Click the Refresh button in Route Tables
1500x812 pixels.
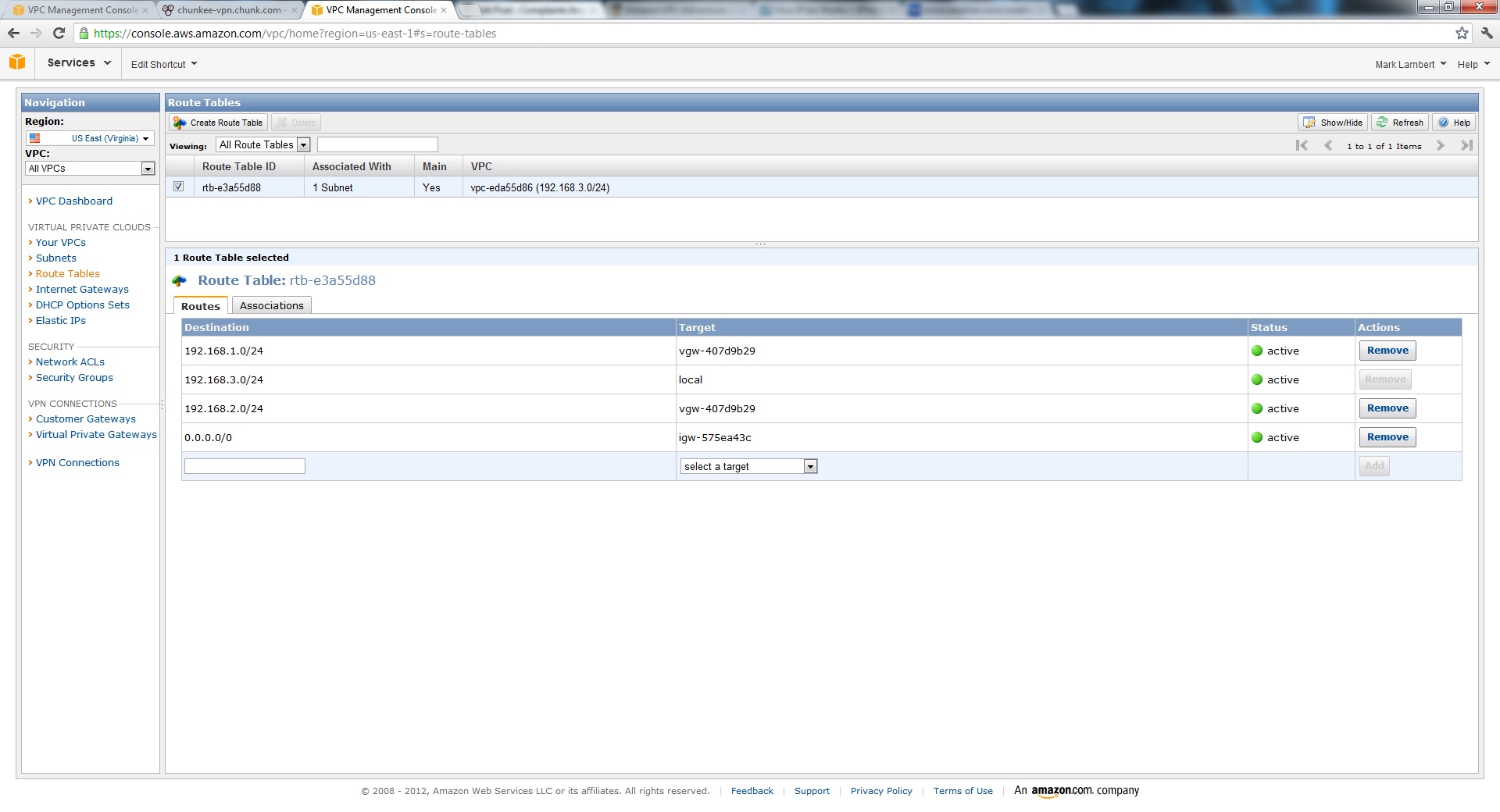pos(1400,123)
